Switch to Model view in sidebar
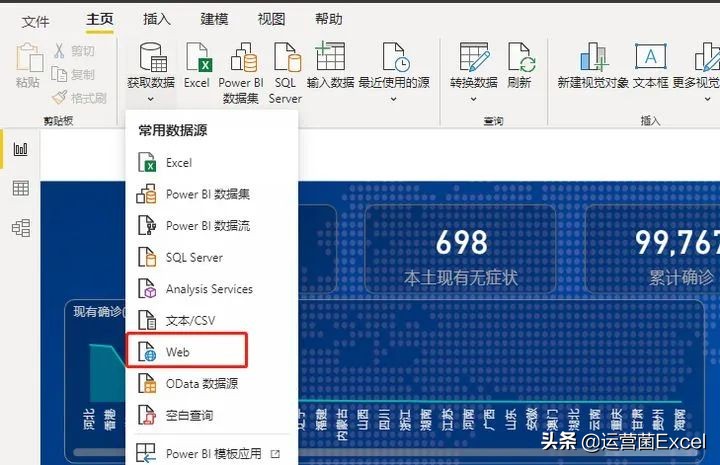 [21, 228]
